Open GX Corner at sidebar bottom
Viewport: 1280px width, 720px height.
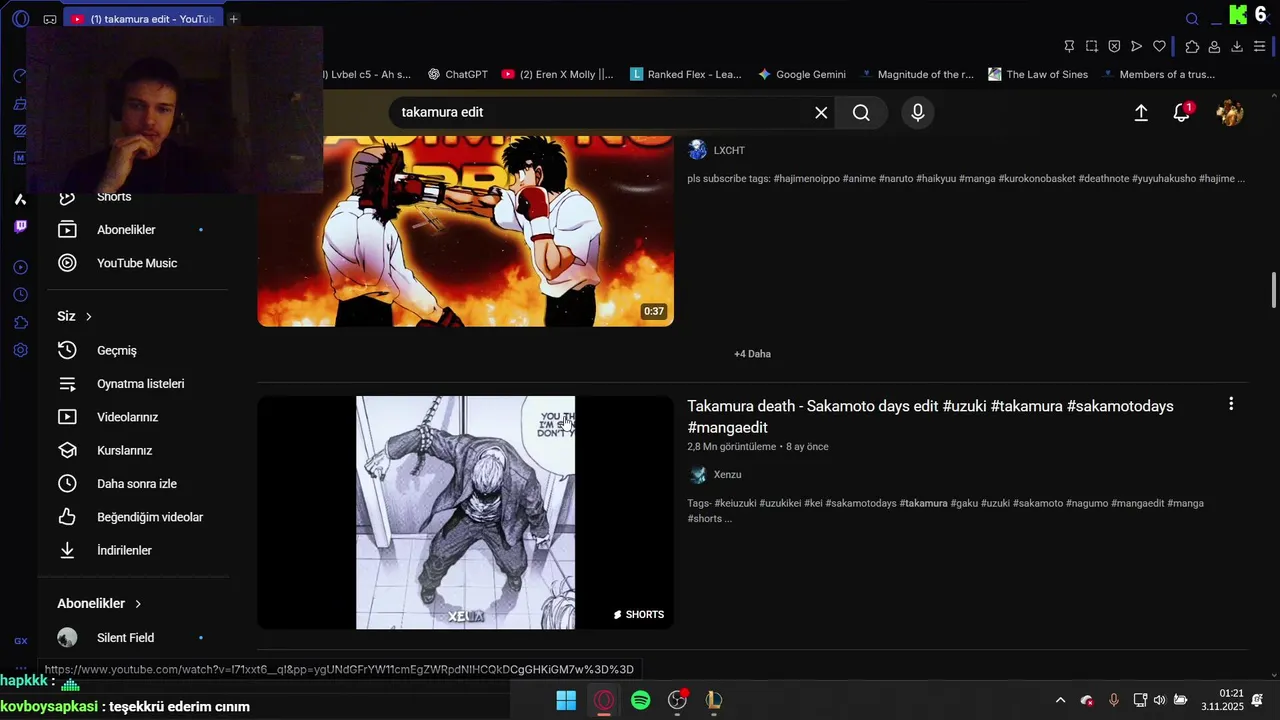(20, 641)
